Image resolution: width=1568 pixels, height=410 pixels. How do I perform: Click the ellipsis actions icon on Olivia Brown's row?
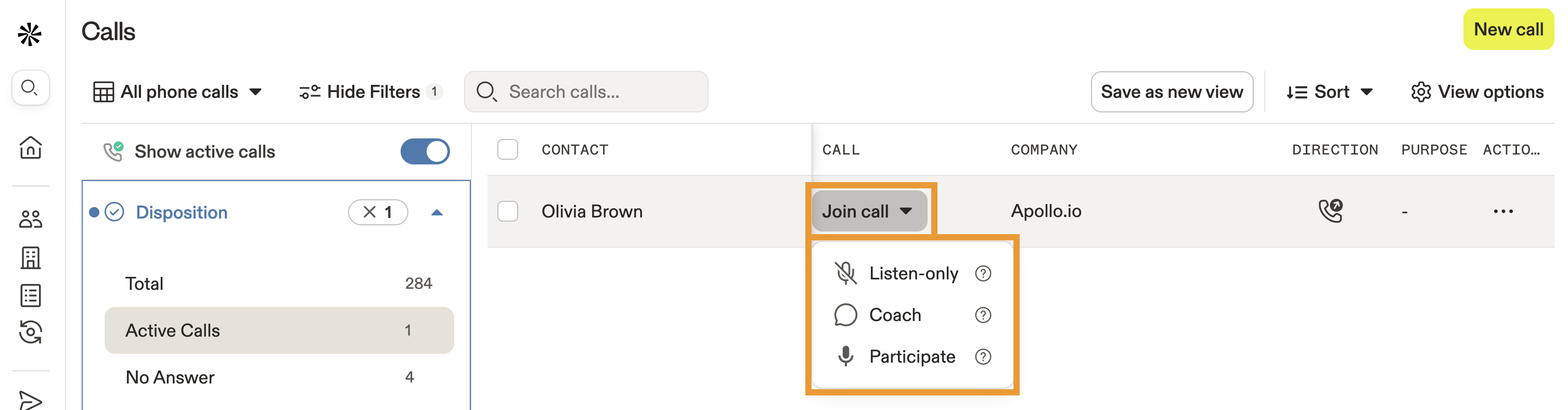(x=1503, y=211)
